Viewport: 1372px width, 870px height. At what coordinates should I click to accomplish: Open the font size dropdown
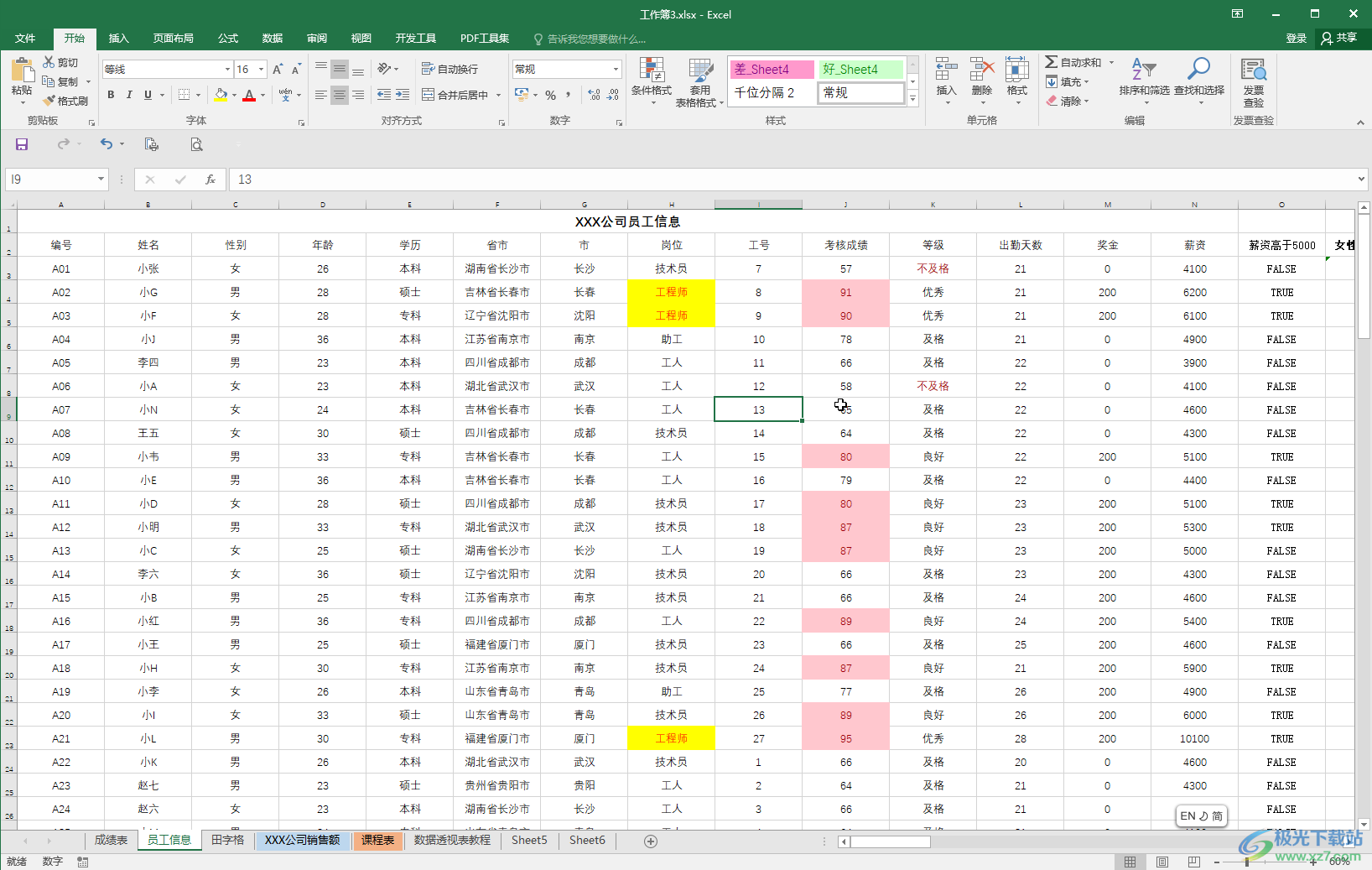click(262, 69)
